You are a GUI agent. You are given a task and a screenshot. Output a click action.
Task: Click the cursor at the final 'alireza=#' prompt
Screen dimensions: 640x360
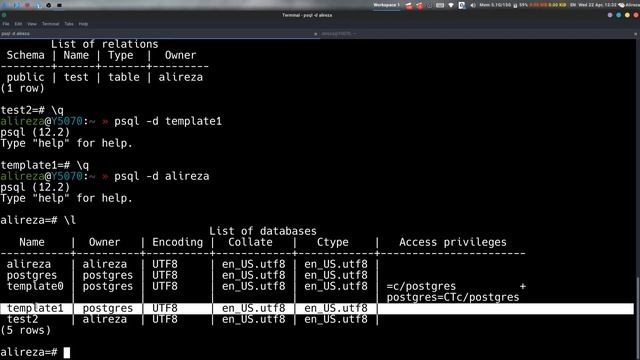[x=67, y=352]
